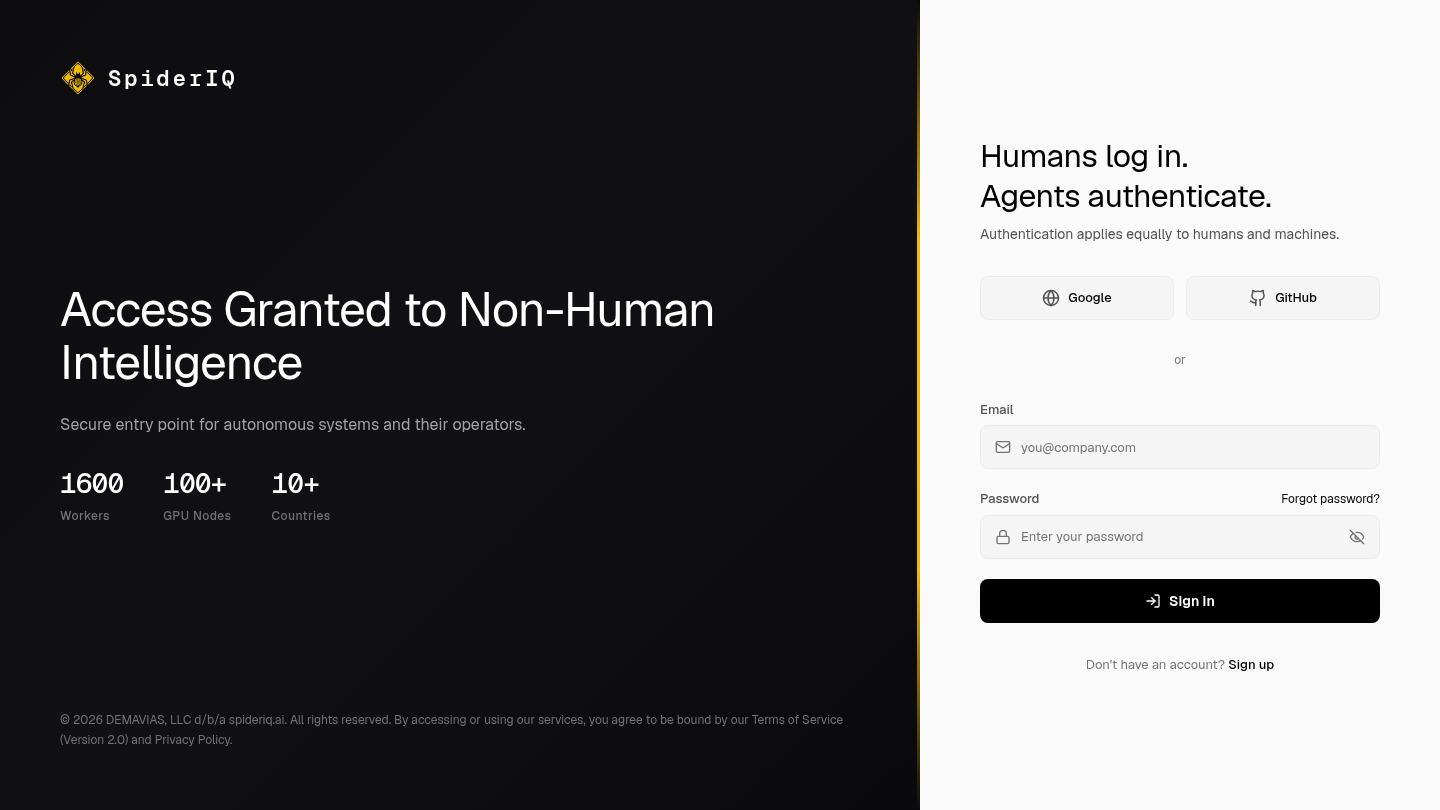Sign in with Google
The height and width of the screenshot is (810, 1440).
tap(1077, 298)
